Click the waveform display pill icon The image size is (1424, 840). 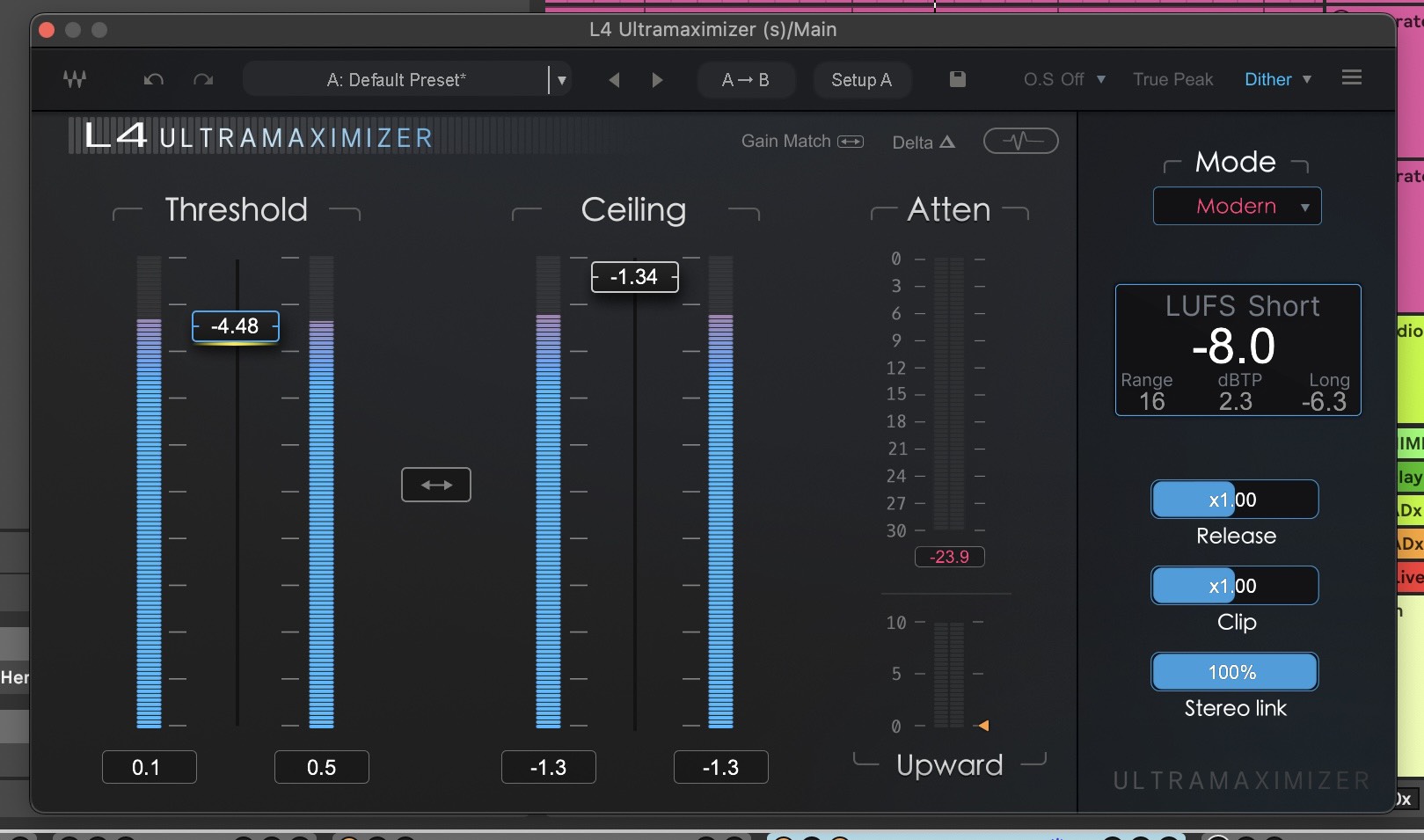coord(1020,141)
